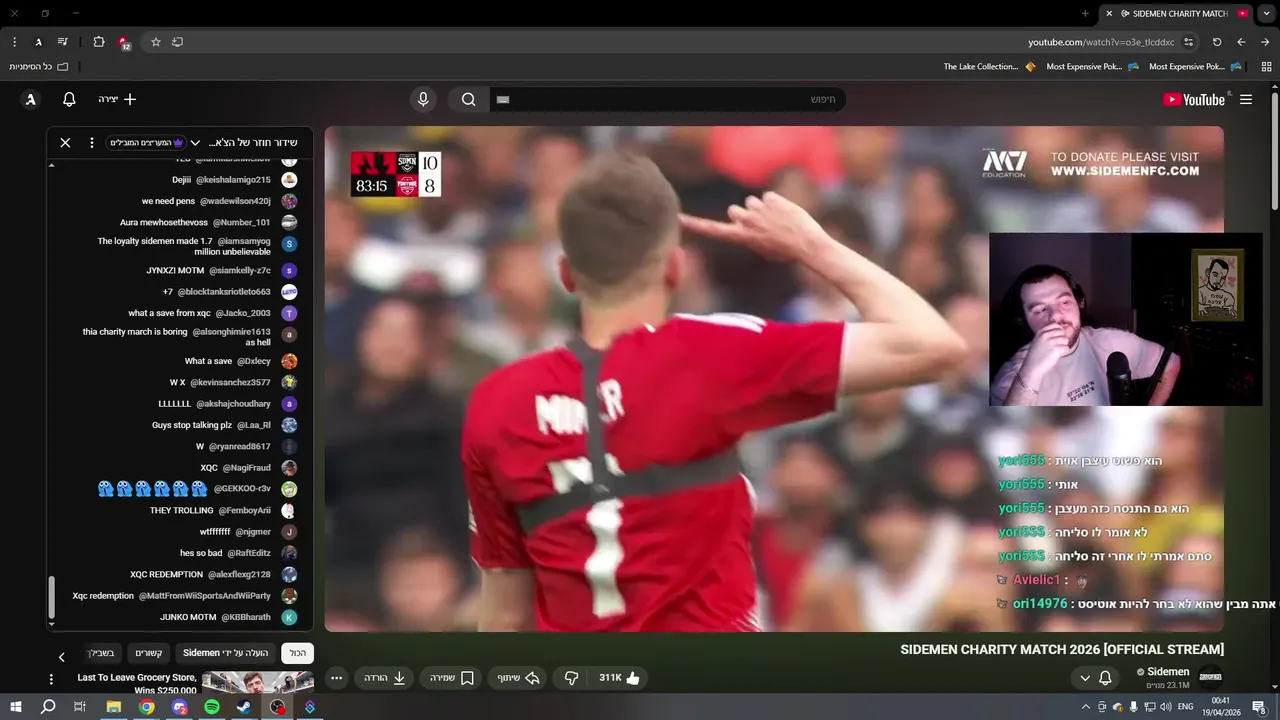Open site settings icon beside the URL
Screen dimensions: 1280x720
point(1189,42)
